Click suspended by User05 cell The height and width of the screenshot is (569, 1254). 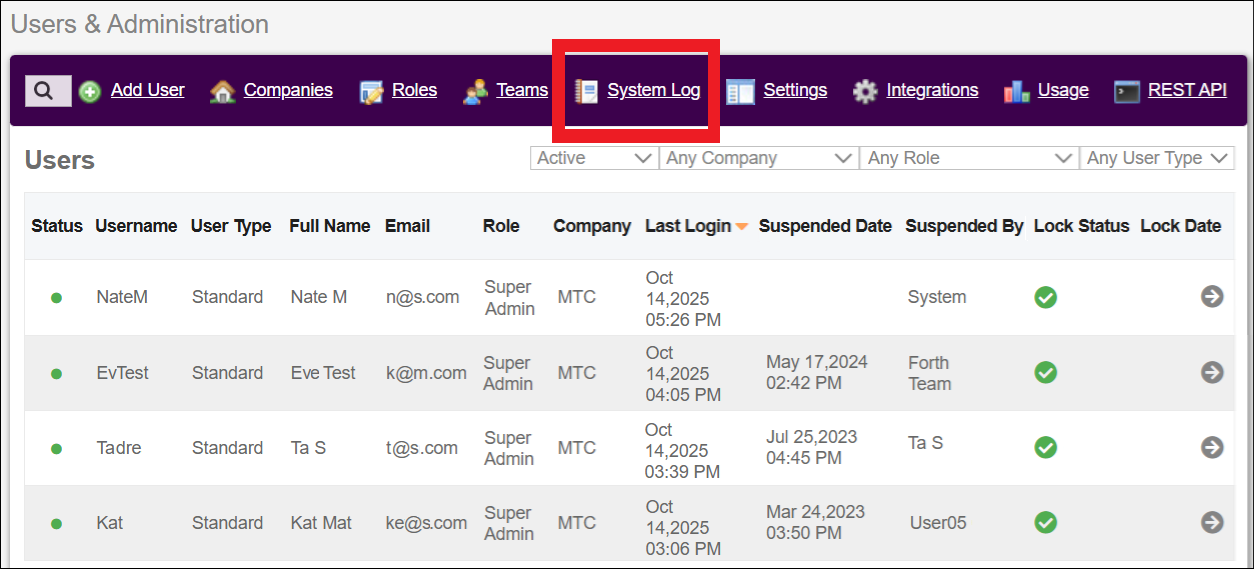pos(938,522)
